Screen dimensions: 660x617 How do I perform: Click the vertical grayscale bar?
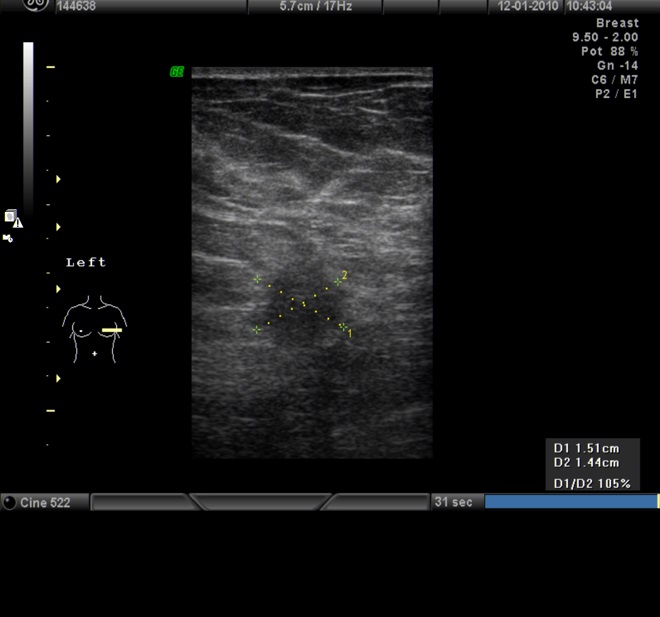click(x=28, y=128)
